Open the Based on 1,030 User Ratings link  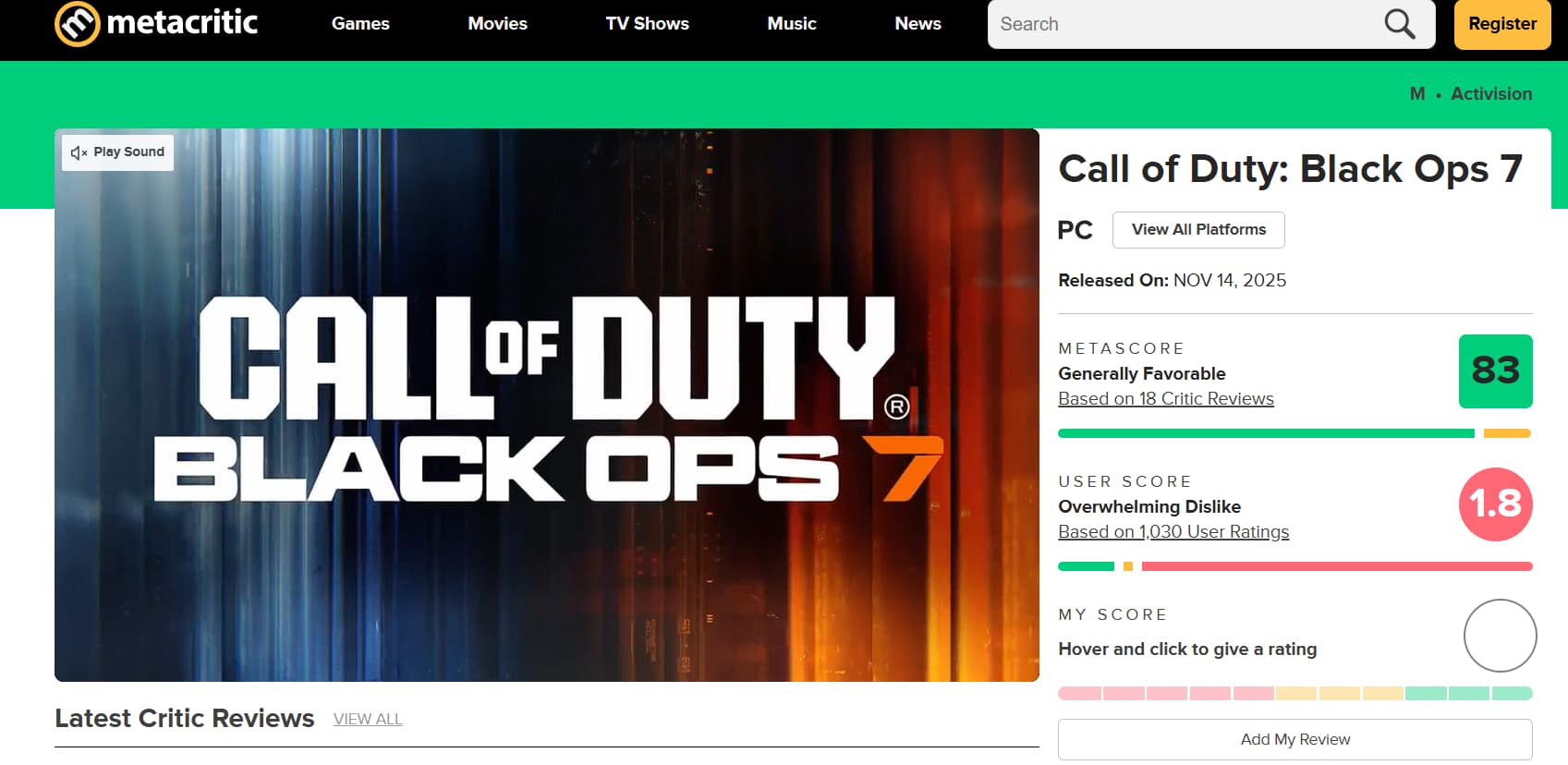coord(1173,532)
